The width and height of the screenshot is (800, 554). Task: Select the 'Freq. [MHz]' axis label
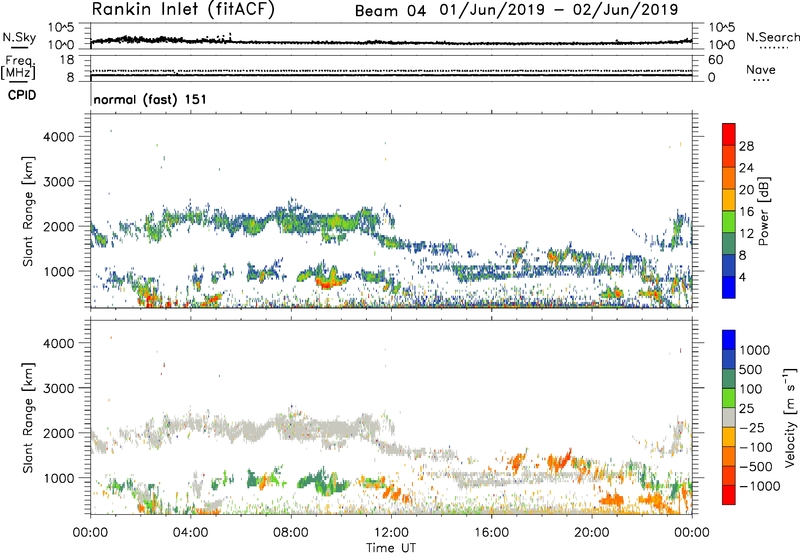[x=19, y=67]
